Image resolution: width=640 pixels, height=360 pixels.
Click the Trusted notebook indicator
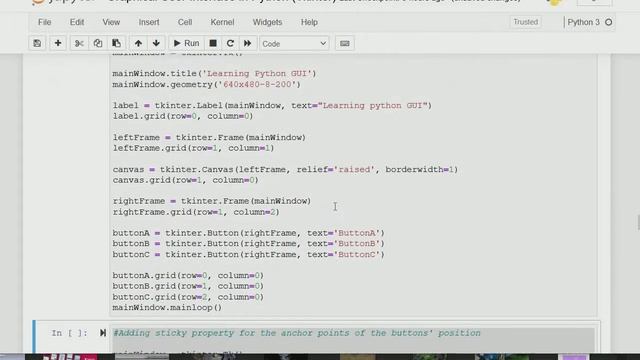526,22
